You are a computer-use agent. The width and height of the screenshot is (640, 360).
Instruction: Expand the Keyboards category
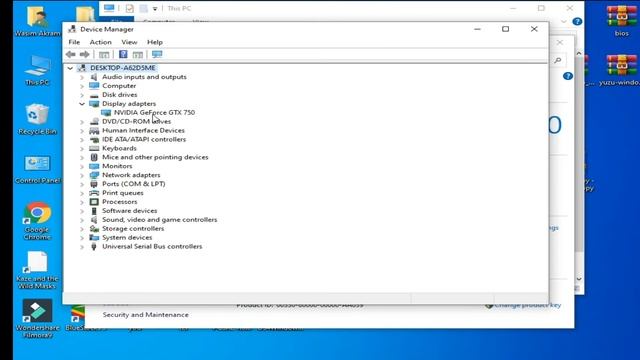point(82,149)
